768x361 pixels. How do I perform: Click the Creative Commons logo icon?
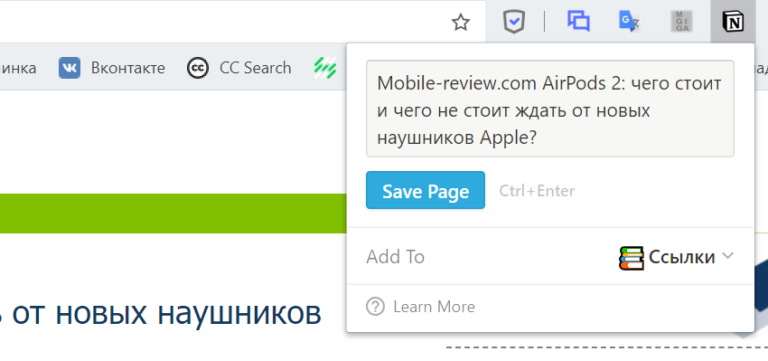point(198,68)
